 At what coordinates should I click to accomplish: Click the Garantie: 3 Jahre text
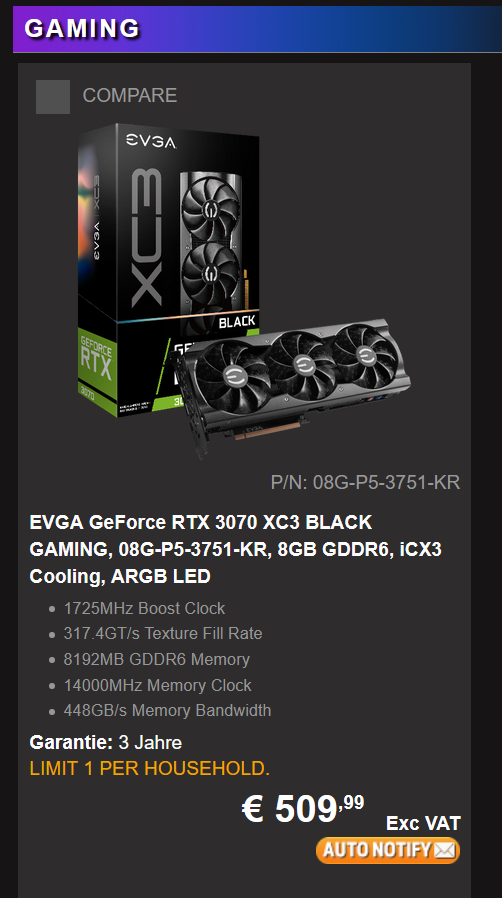coord(105,742)
